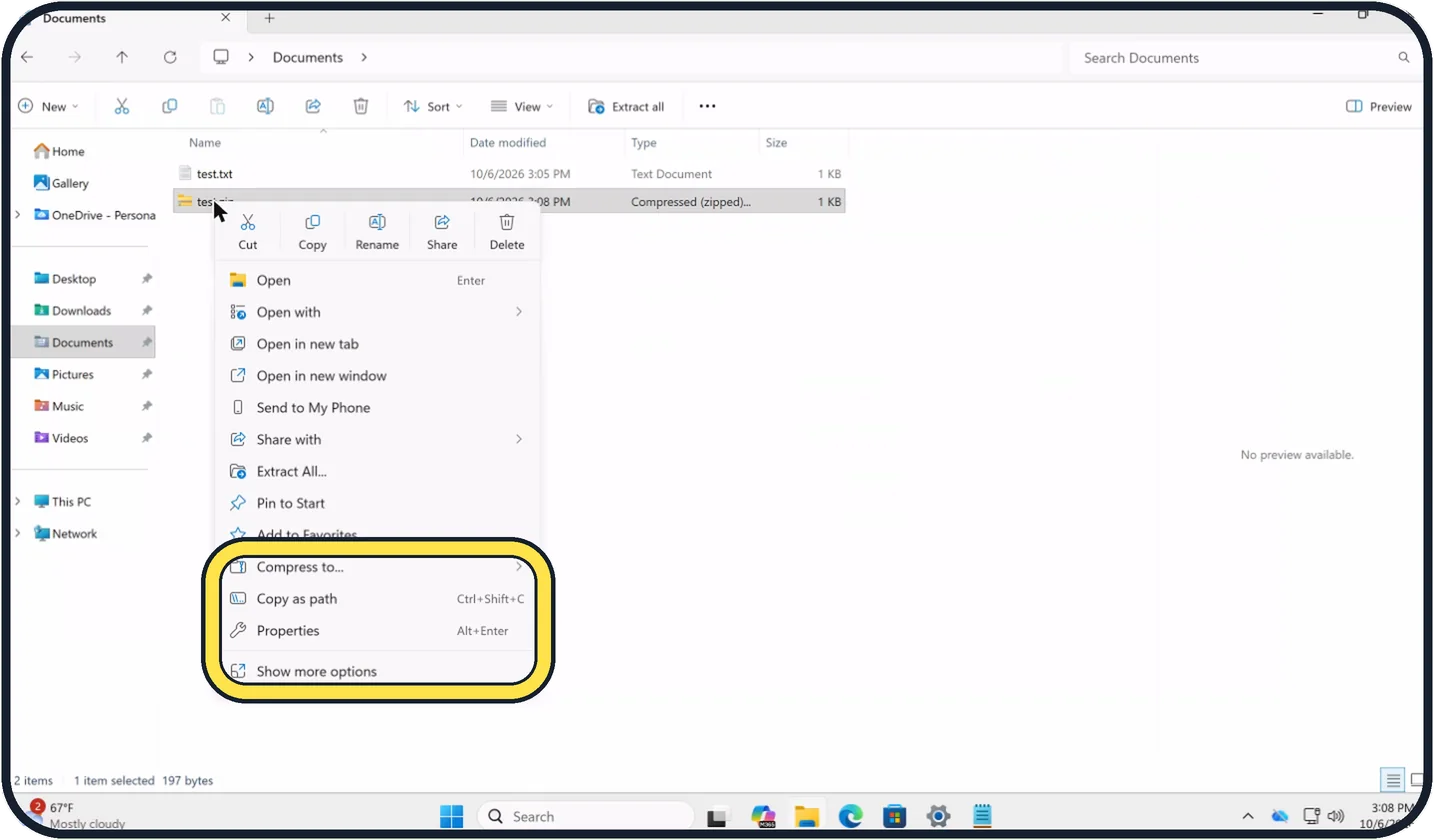Viewport: 1434px width, 840px height.
Task: Show hidden system tray icons chevron
Action: pos(1248,816)
